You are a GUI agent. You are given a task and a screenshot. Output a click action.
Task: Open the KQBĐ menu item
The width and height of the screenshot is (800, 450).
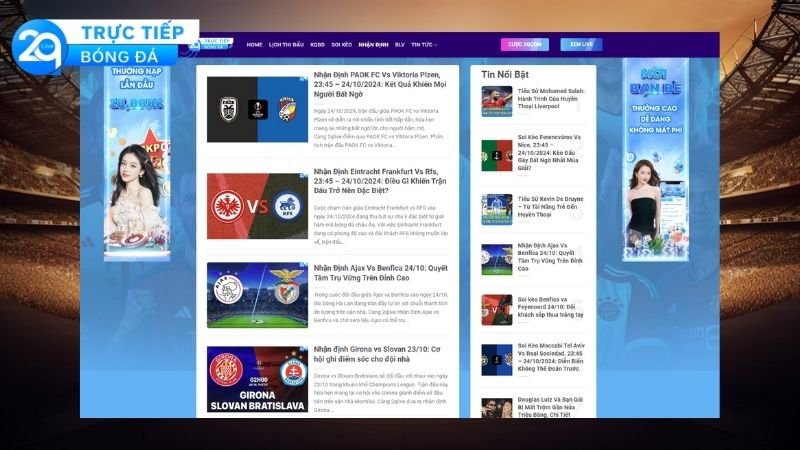click(317, 45)
